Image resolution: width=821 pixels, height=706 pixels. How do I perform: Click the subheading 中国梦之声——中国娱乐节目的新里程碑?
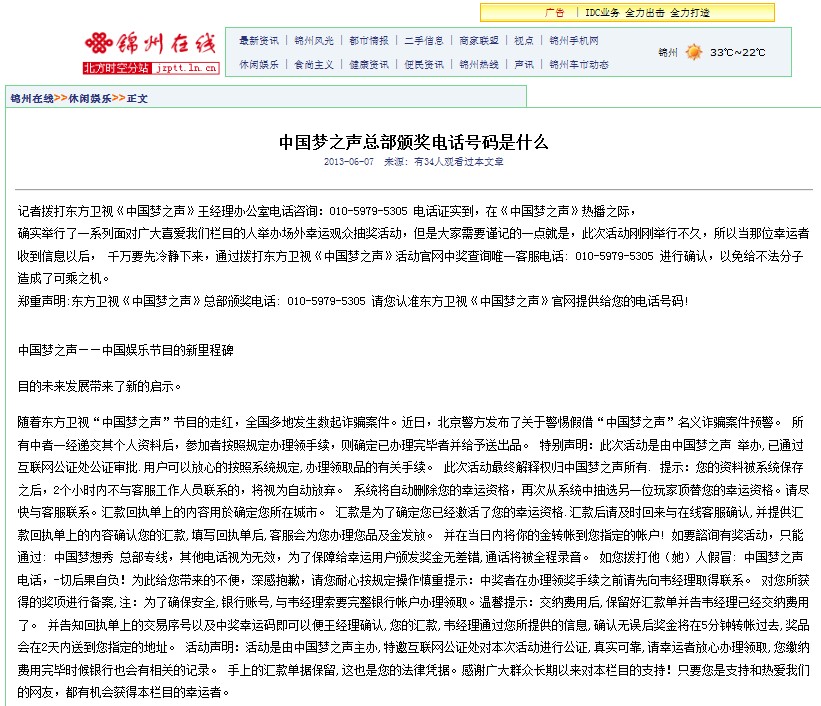(x=126, y=350)
